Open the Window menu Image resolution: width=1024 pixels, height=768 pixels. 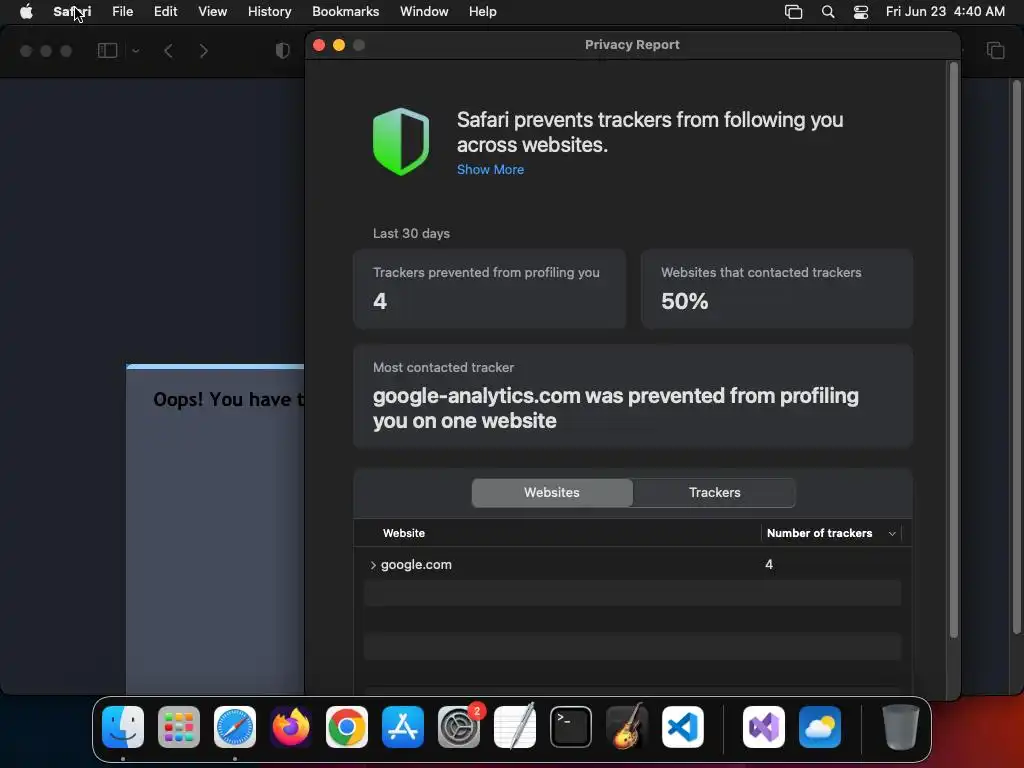tap(424, 12)
